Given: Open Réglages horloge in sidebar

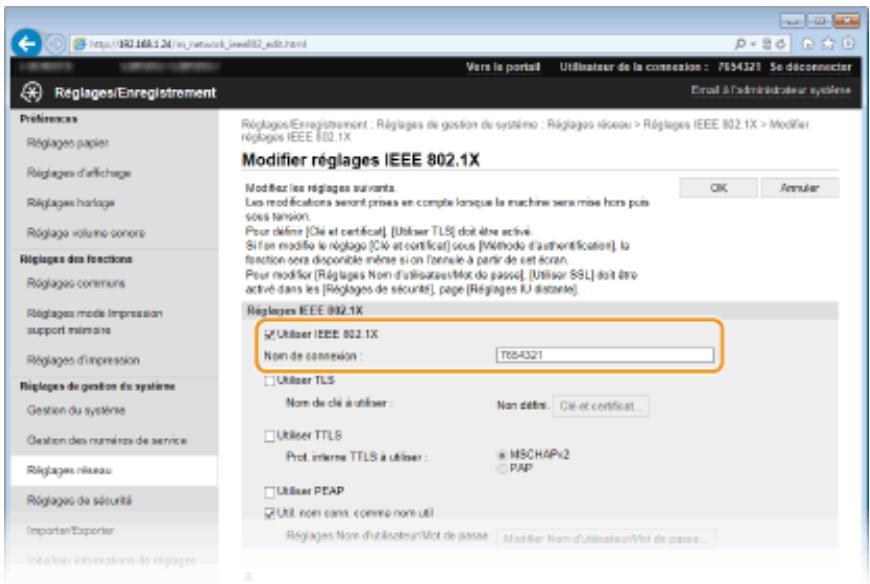Looking at the screenshot, I should (x=70, y=203).
